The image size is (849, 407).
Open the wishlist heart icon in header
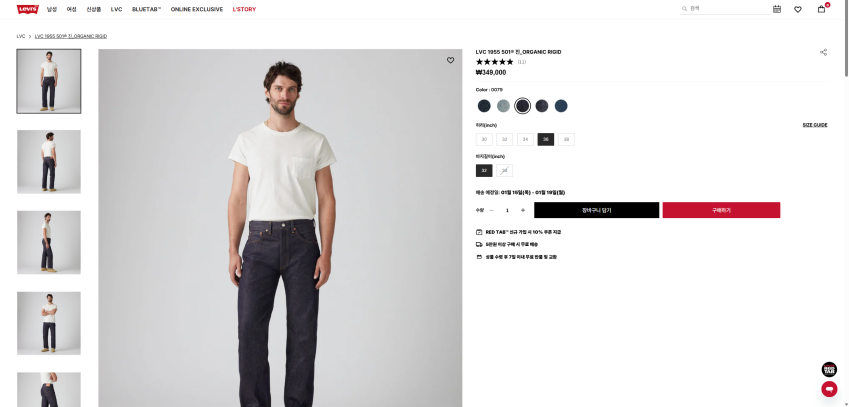tap(798, 9)
